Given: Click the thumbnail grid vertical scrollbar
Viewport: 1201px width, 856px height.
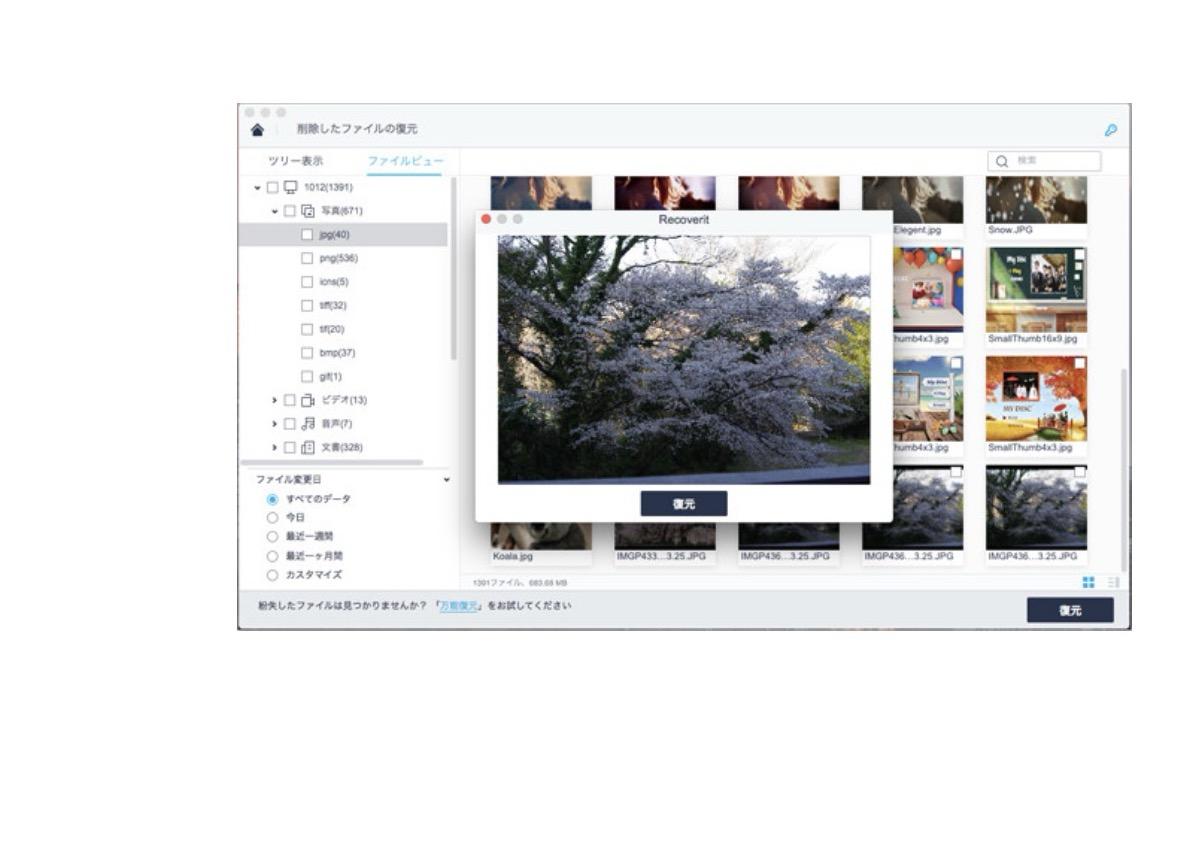Looking at the screenshot, I should coord(1123,470).
